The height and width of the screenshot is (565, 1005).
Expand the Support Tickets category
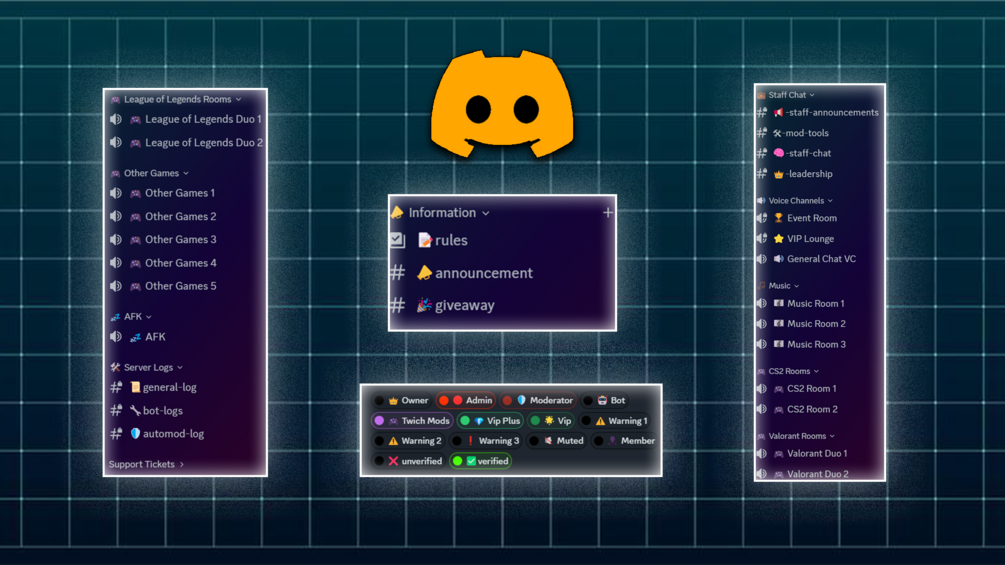[x=146, y=464]
